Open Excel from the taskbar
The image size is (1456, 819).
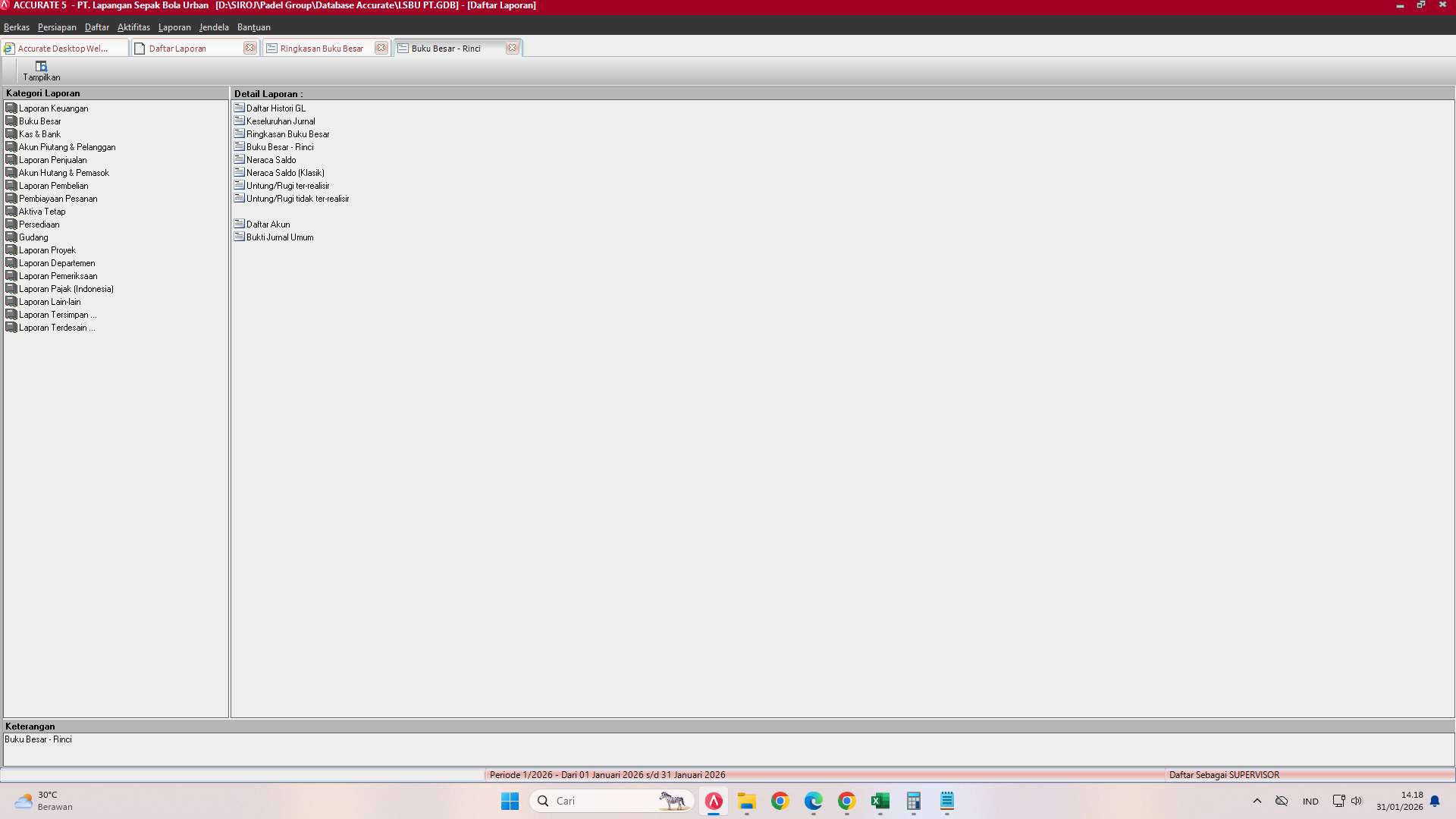click(x=880, y=801)
